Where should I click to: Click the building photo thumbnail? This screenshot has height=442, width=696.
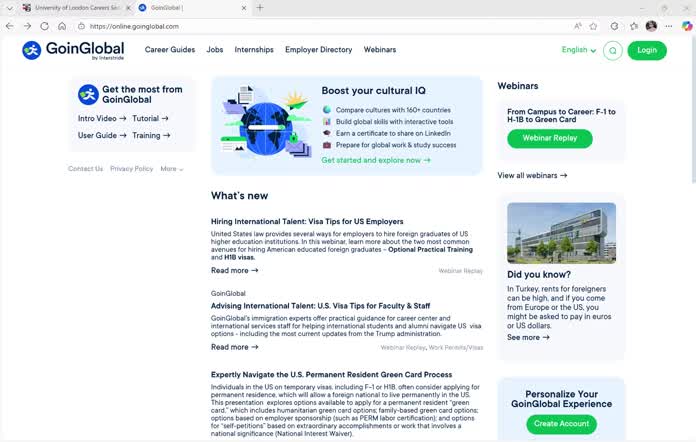562,233
